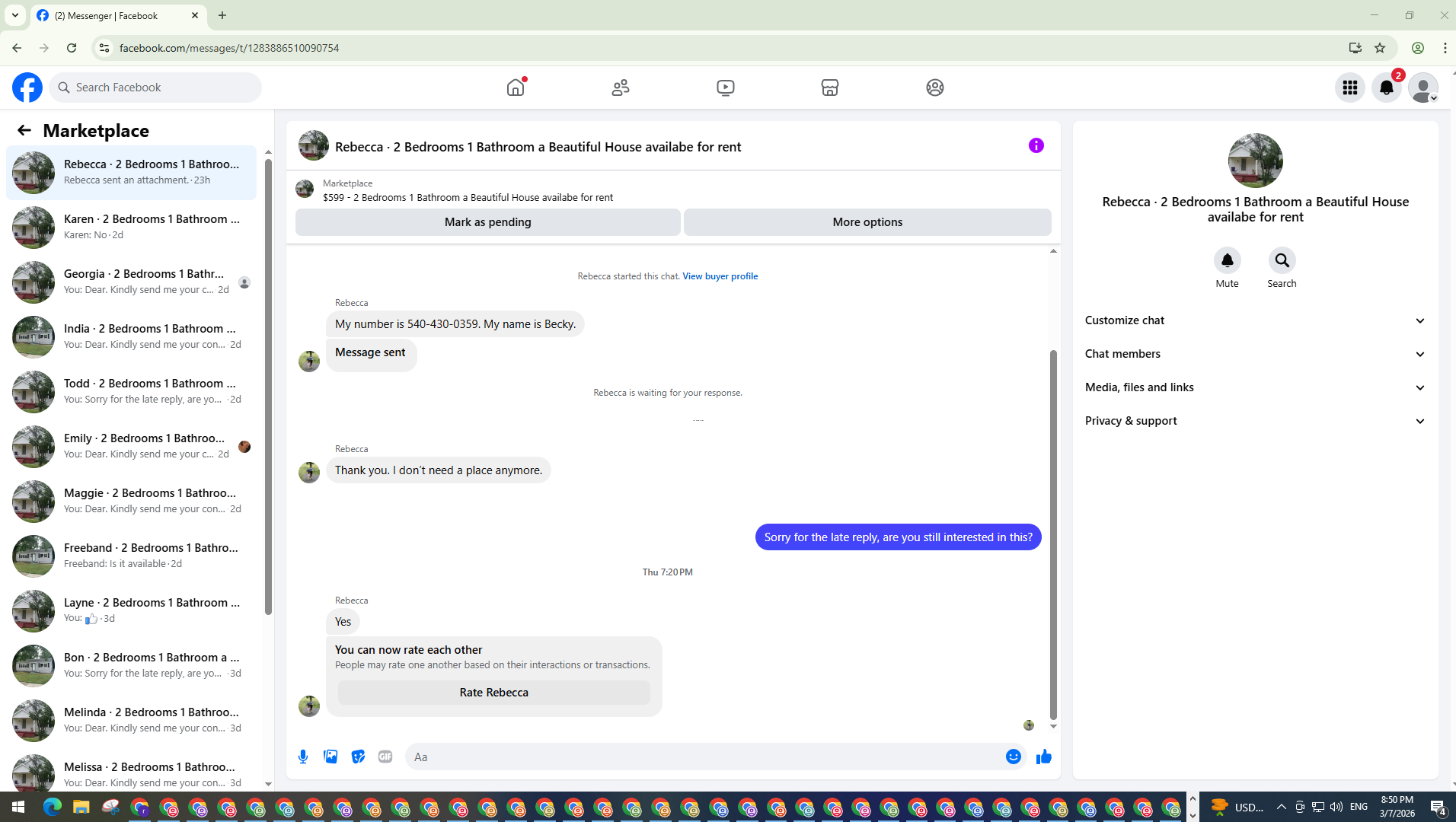Open the Melinda conversation
The image size is (1456, 822).
tap(131, 720)
